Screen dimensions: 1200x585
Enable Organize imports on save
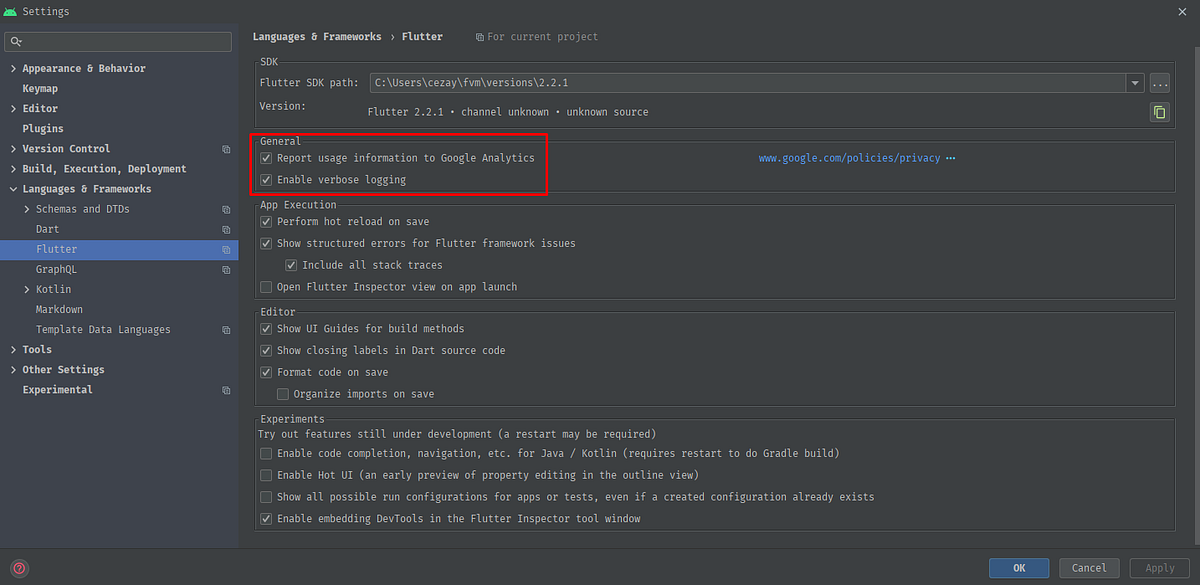pyautogui.click(x=283, y=393)
